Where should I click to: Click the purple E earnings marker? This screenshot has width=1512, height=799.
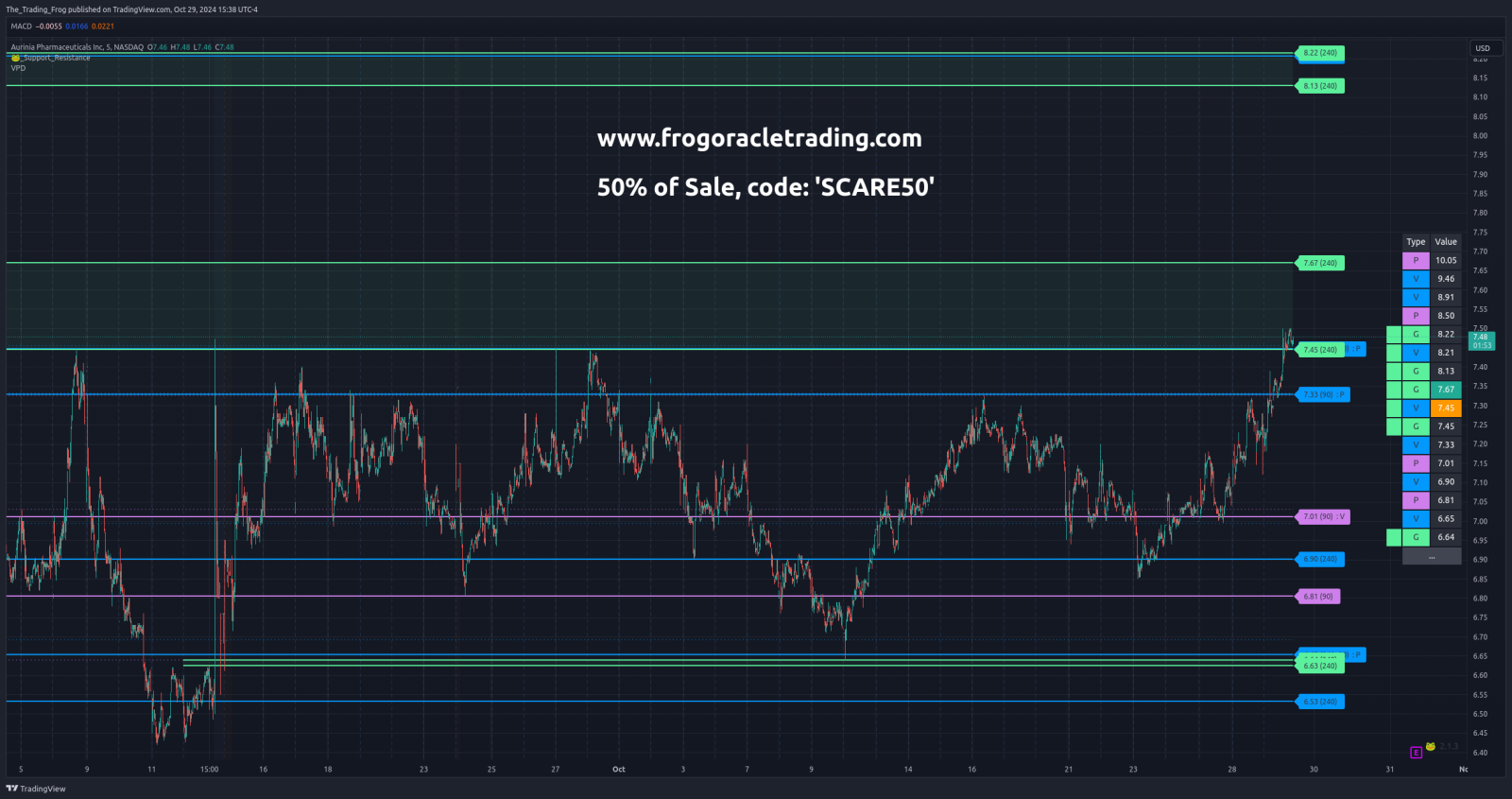1416,753
